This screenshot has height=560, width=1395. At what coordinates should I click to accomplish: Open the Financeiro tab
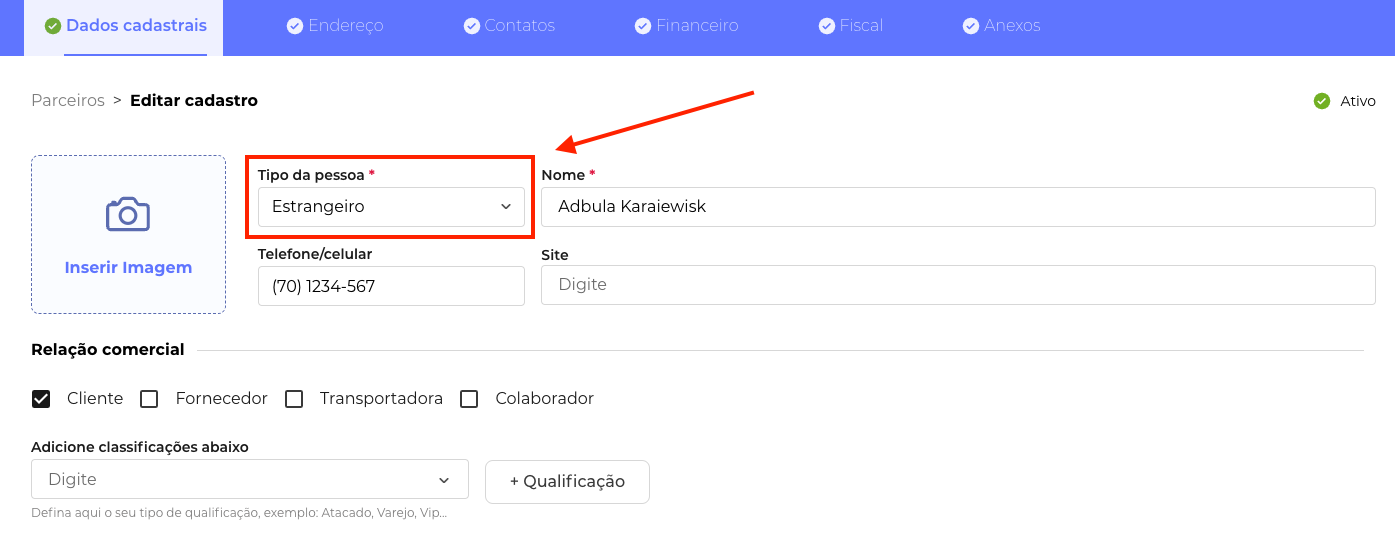point(697,26)
